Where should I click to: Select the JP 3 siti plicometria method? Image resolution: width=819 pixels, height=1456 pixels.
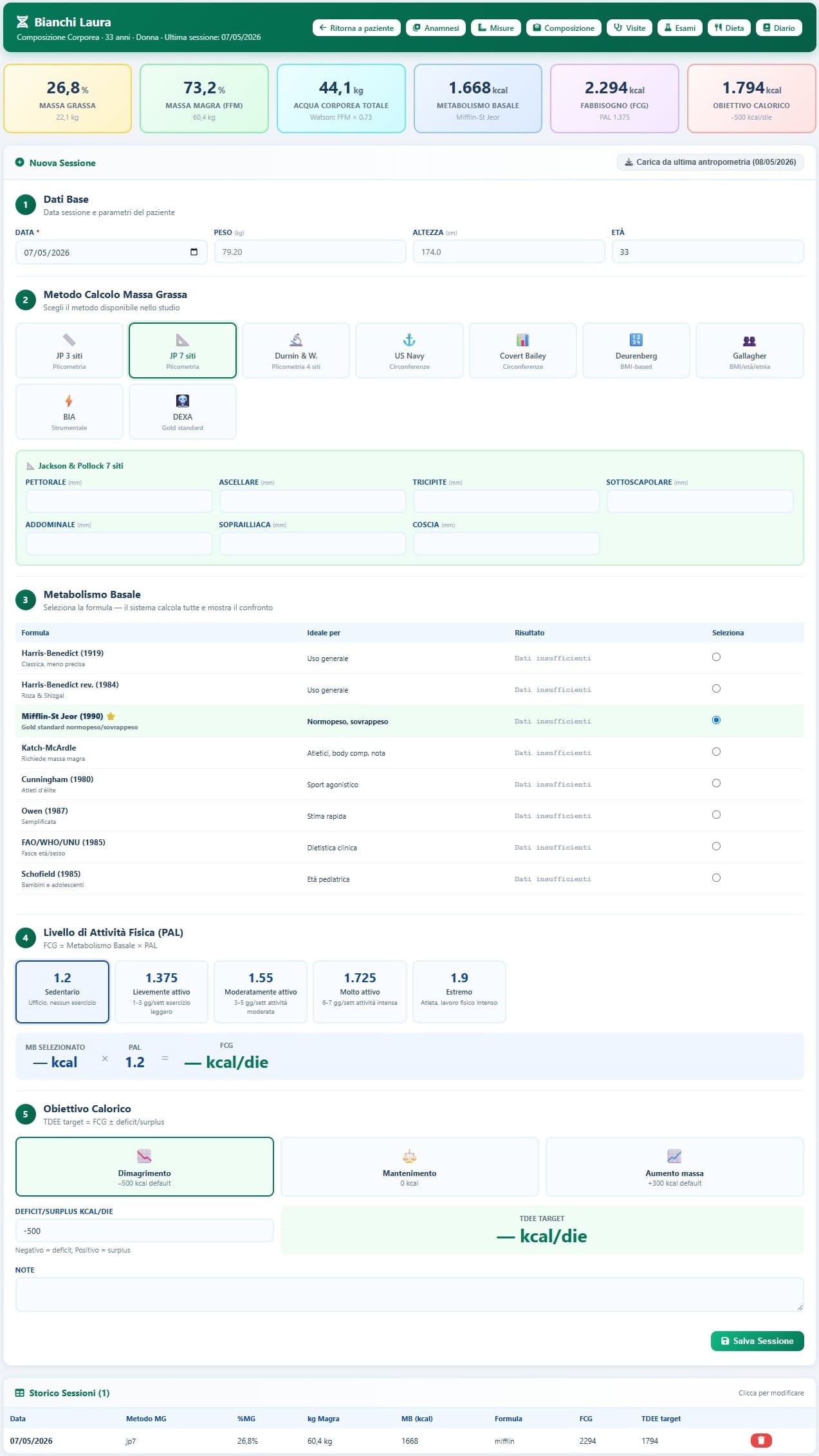click(x=69, y=350)
